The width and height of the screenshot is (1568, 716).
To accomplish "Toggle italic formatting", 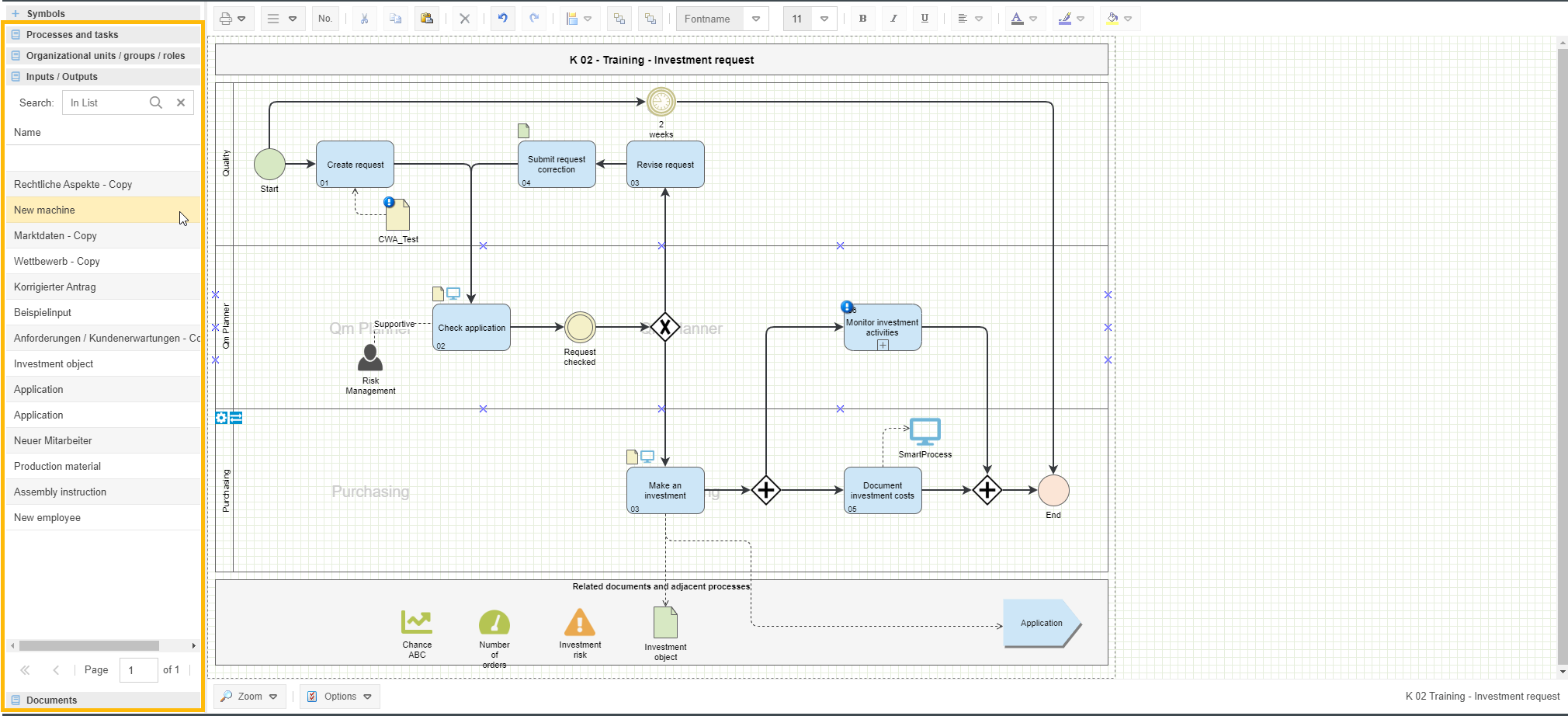I will 893,19.
